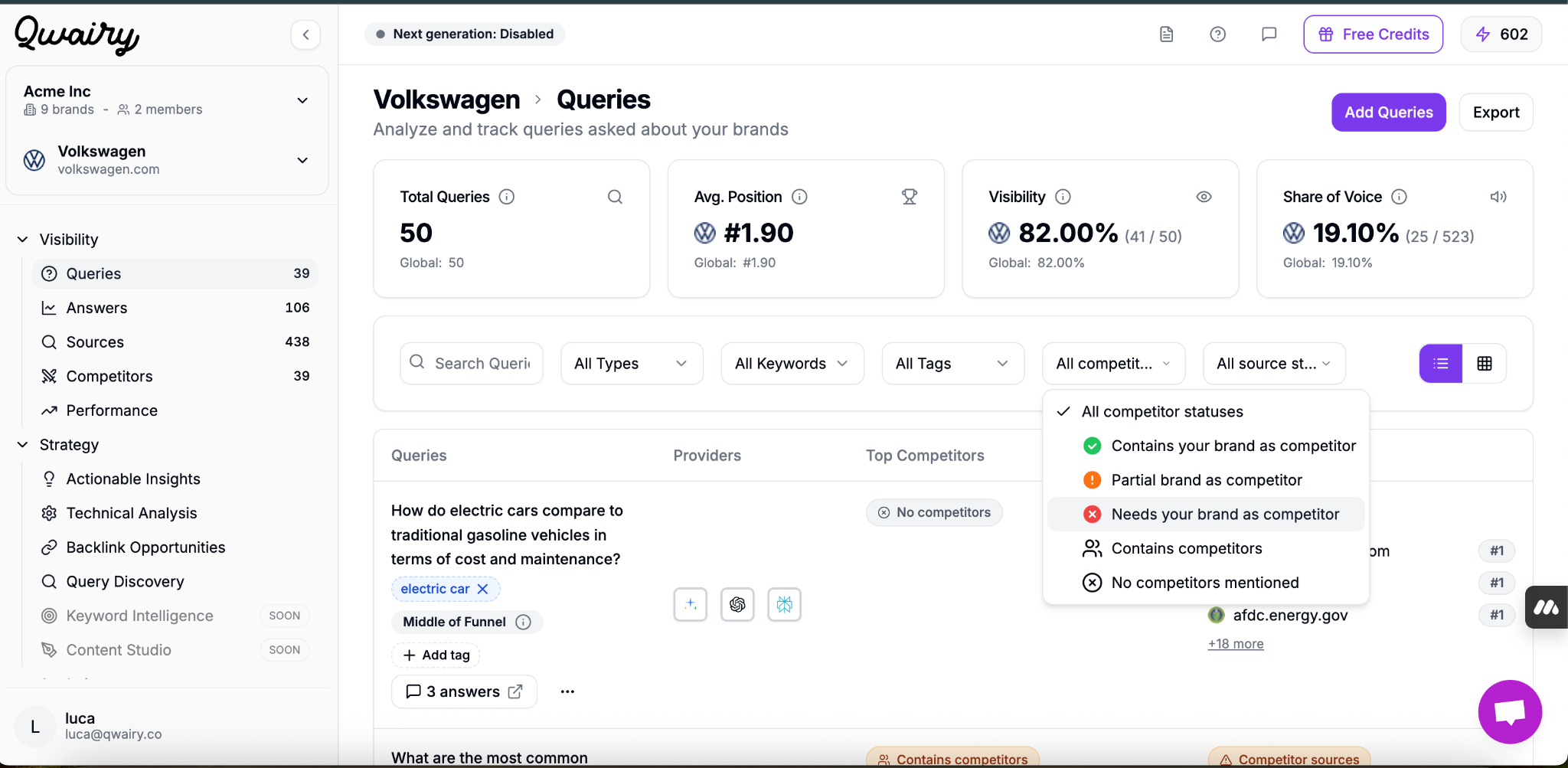Screen dimensions: 1568x768
Task: Open Performance in the sidebar
Action: [175, 410]
